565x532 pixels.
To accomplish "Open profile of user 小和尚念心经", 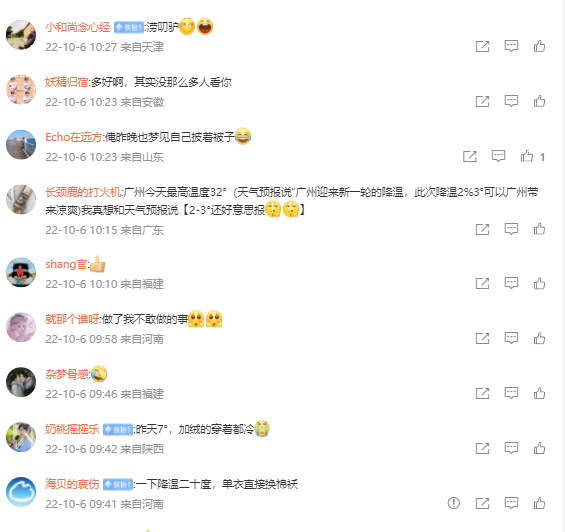I will (77, 27).
